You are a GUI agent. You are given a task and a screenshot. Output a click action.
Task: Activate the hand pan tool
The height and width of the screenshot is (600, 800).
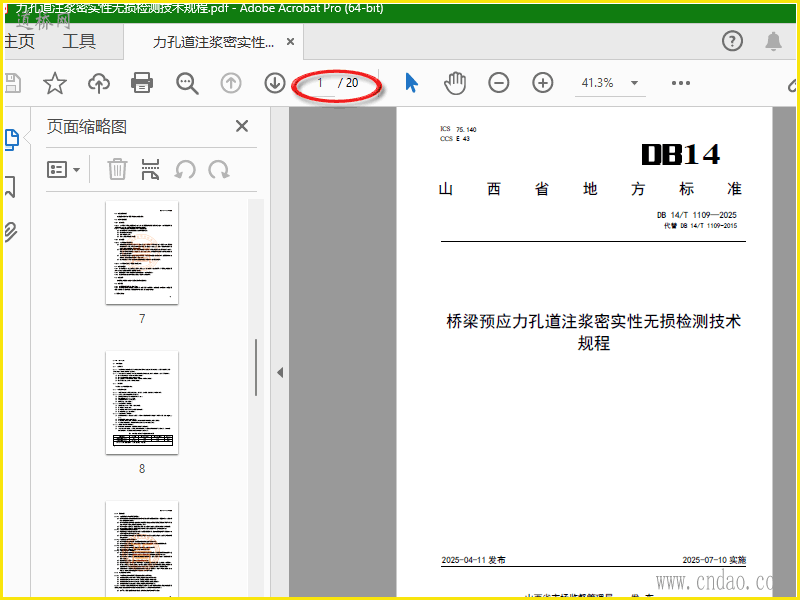tap(455, 83)
